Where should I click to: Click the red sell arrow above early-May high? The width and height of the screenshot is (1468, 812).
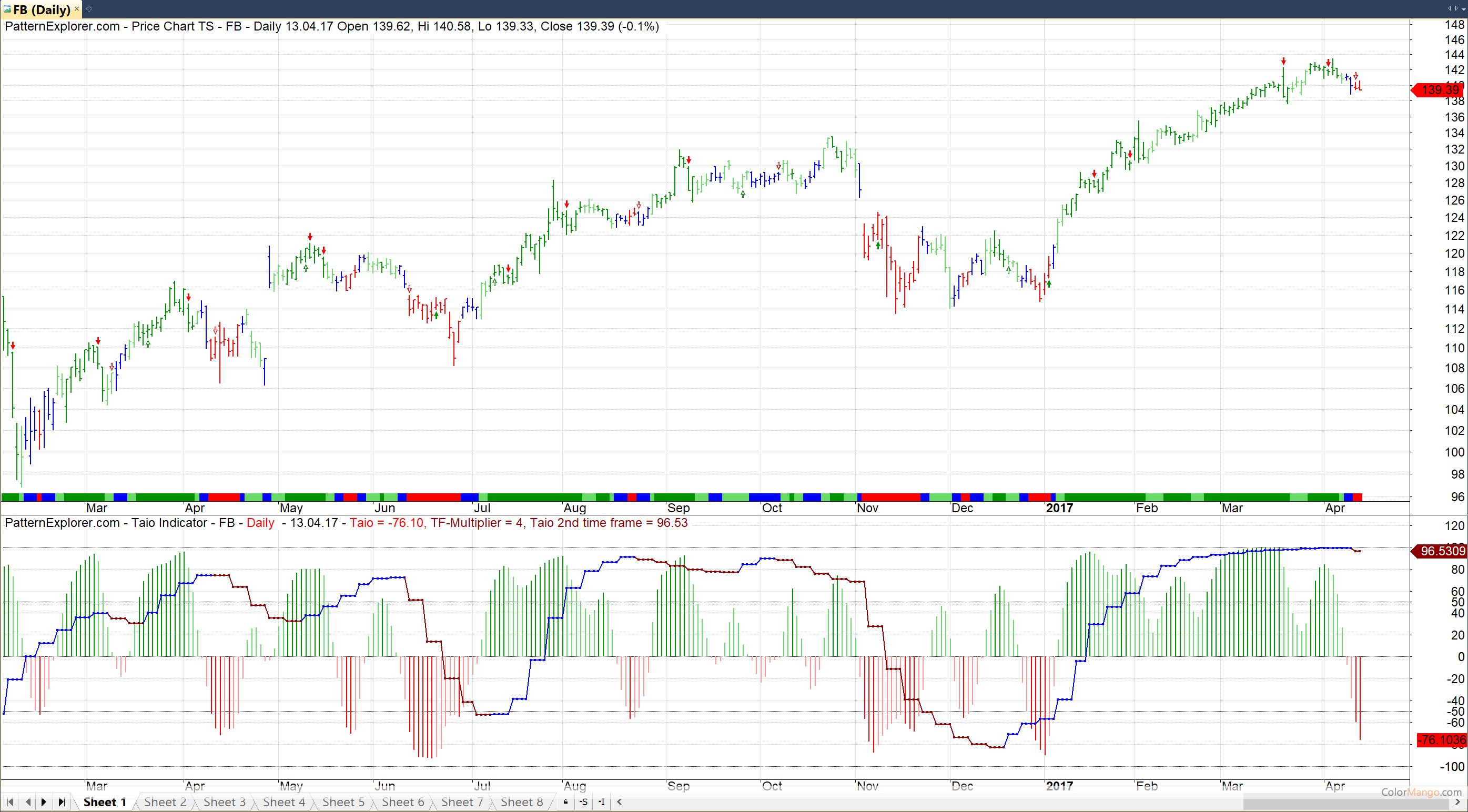[x=310, y=237]
